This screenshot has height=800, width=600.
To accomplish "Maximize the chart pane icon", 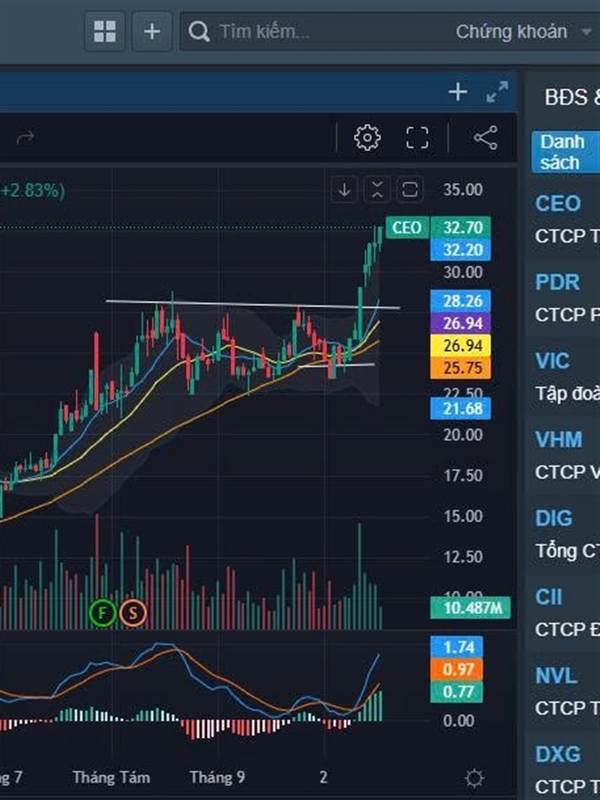I will tap(410, 190).
